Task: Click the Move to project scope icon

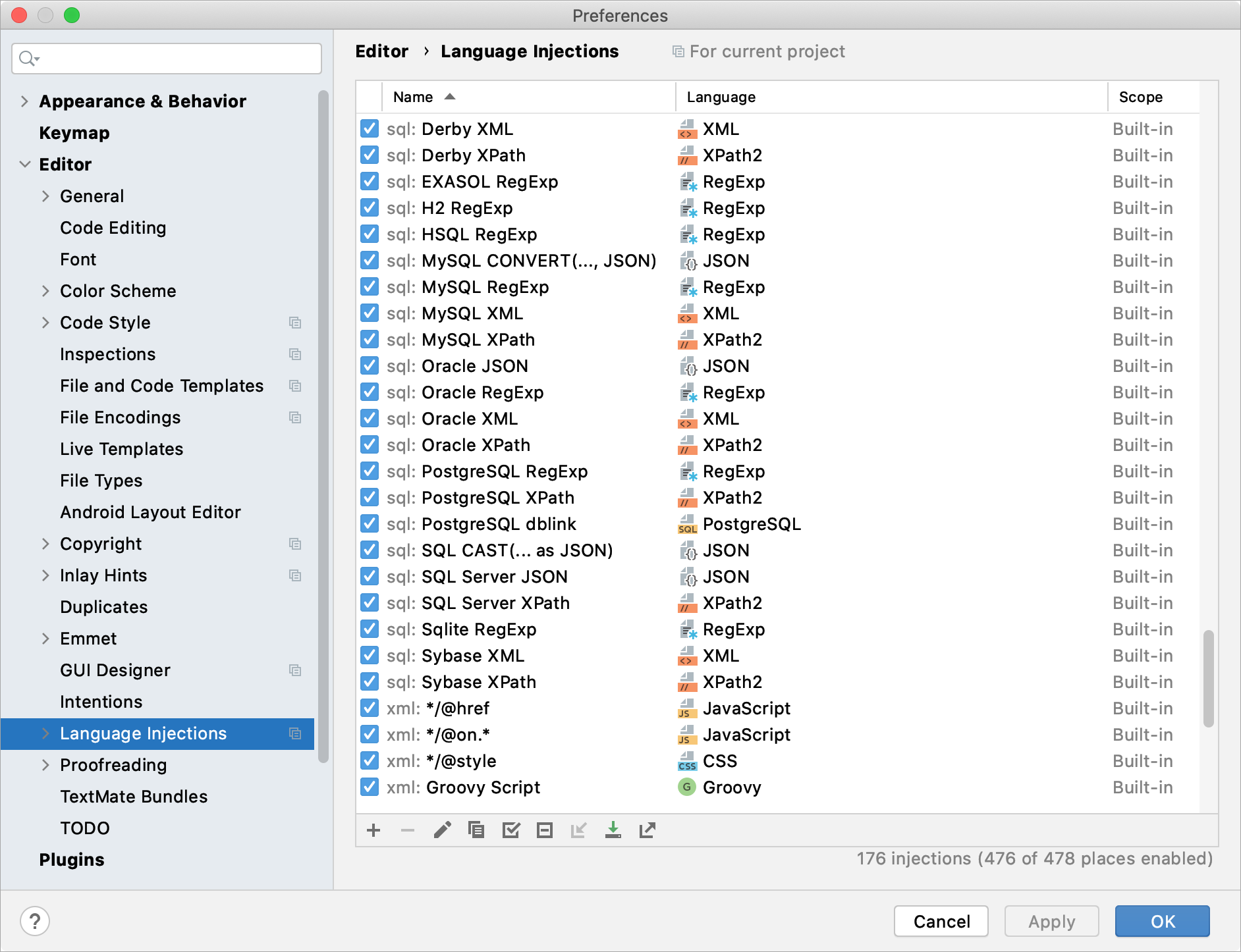Action: click(579, 830)
